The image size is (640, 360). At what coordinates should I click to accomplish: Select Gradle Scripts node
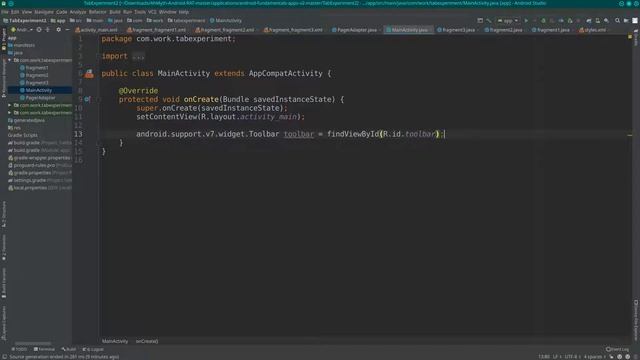(22, 135)
